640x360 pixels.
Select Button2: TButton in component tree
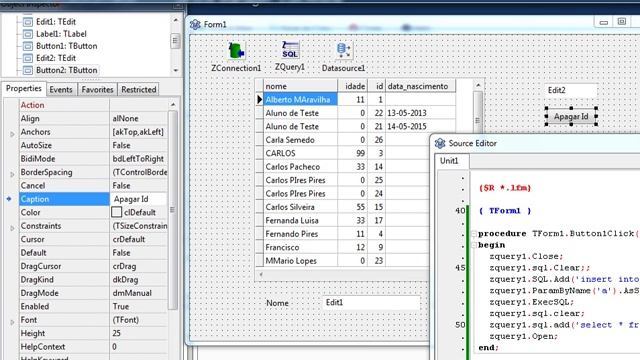tap(67, 70)
